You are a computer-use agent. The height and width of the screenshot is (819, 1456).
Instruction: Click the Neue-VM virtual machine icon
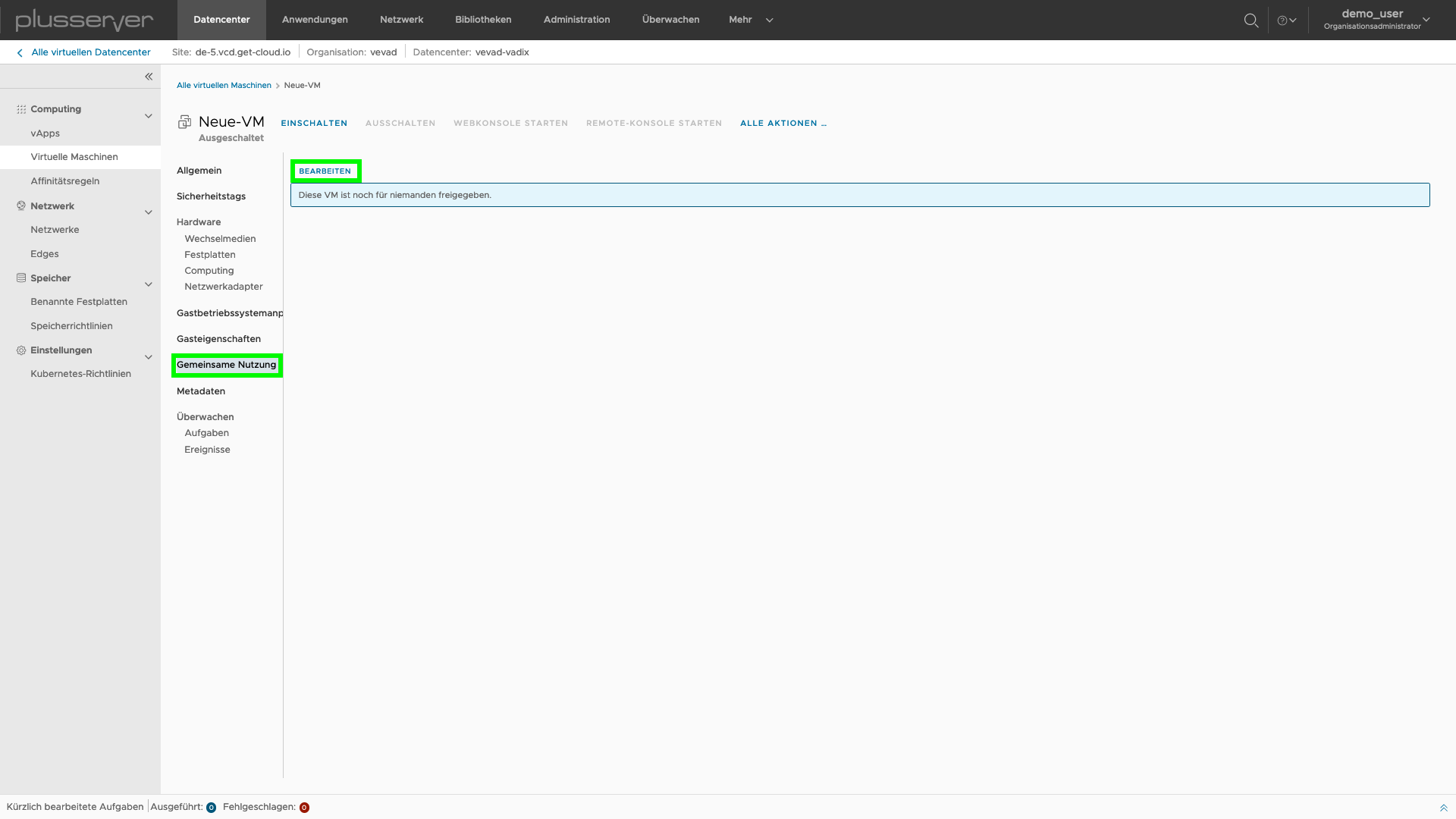[184, 122]
